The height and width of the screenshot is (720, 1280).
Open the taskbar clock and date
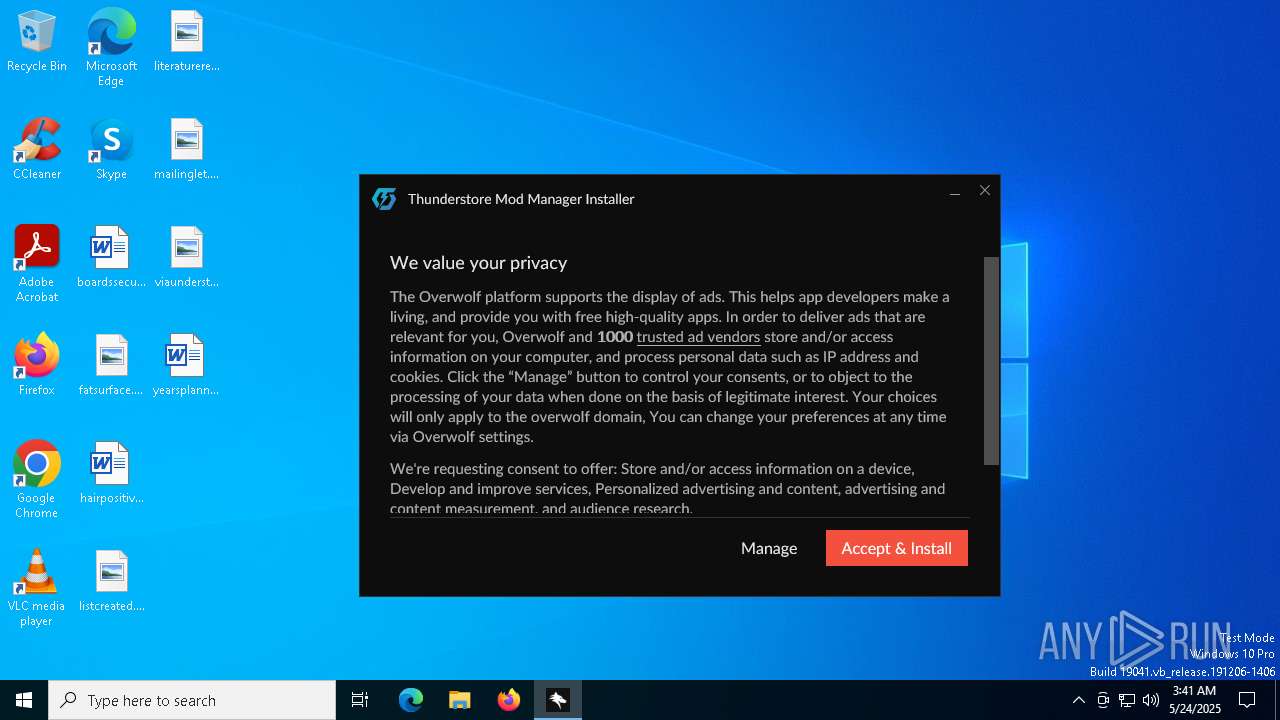point(1194,700)
